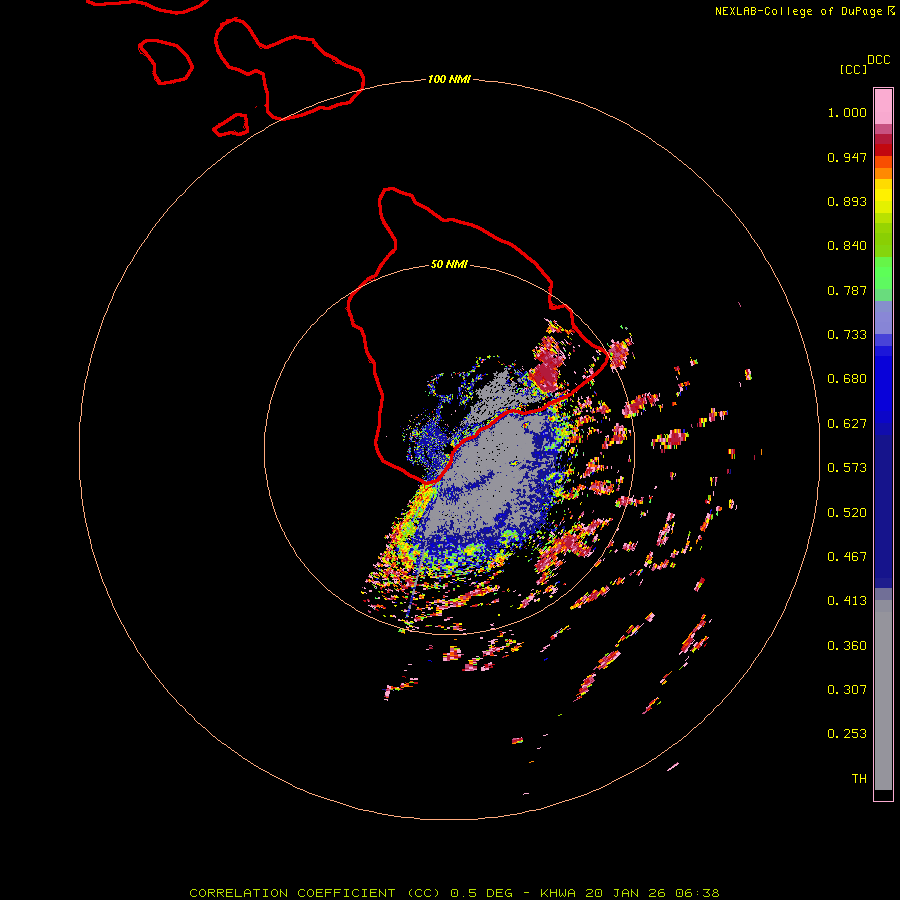Select the 0.840 legend value

pos(847,246)
